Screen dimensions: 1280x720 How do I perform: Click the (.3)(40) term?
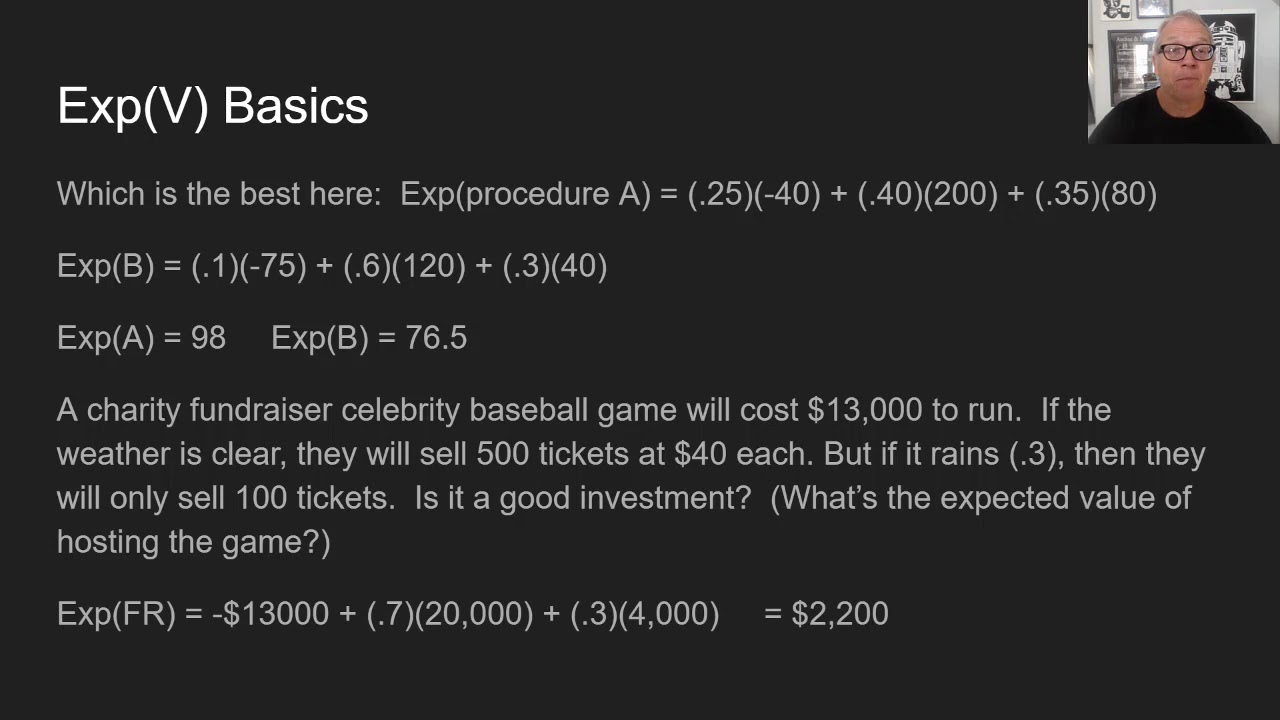pos(555,266)
